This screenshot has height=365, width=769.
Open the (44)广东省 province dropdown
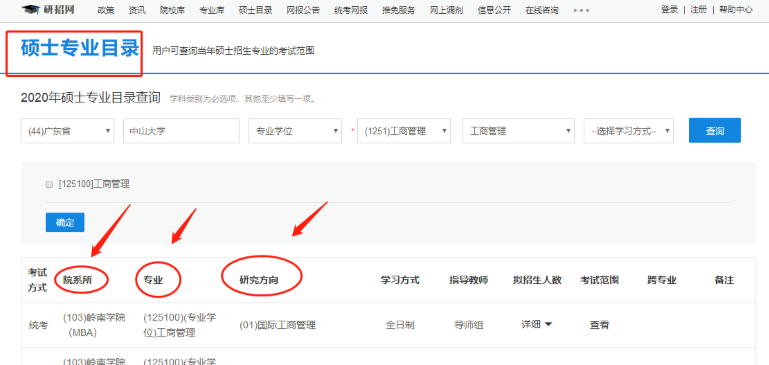click(x=67, y=131)
